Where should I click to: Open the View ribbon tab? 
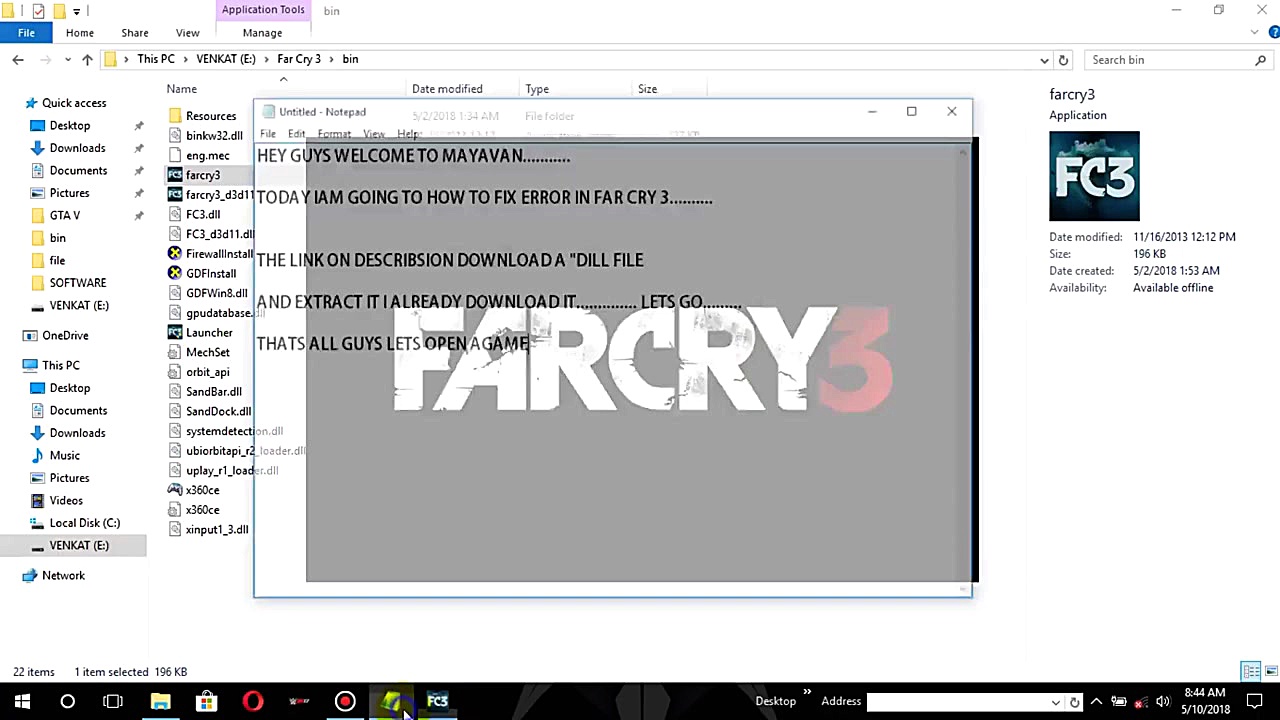tap(187, 33)
